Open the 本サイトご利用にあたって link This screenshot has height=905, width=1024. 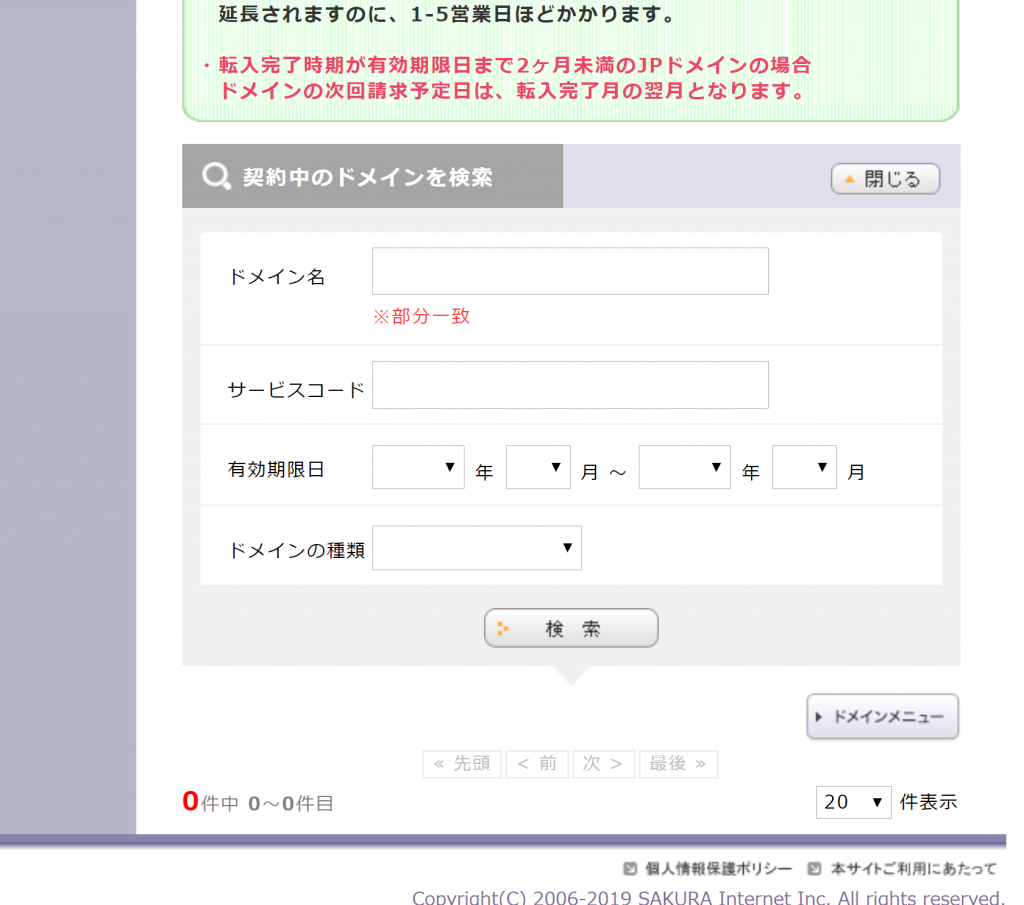914,868
